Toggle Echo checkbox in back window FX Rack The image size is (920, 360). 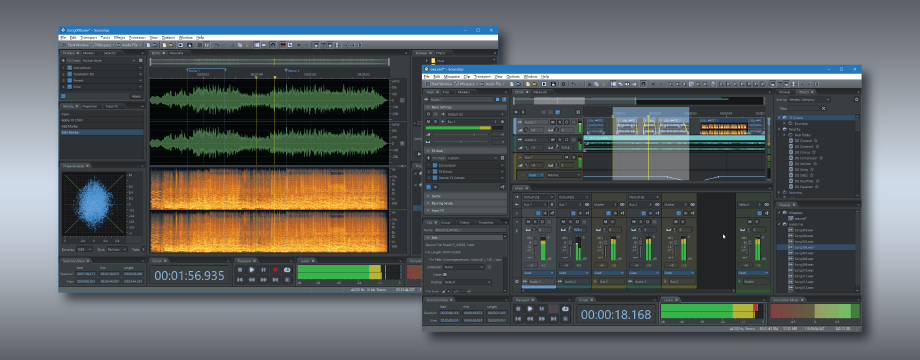70,87
